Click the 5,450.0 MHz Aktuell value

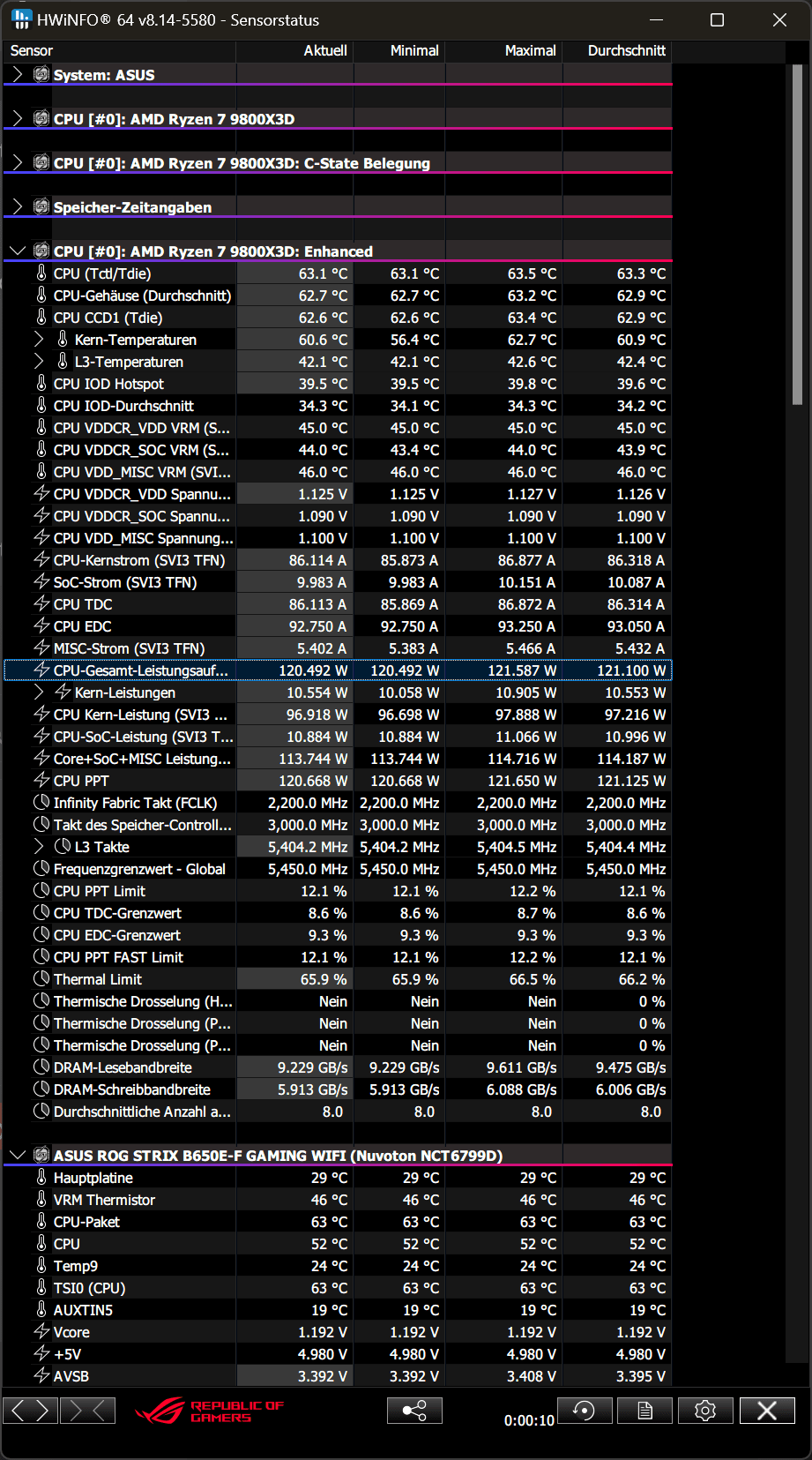tap(308, 869)
